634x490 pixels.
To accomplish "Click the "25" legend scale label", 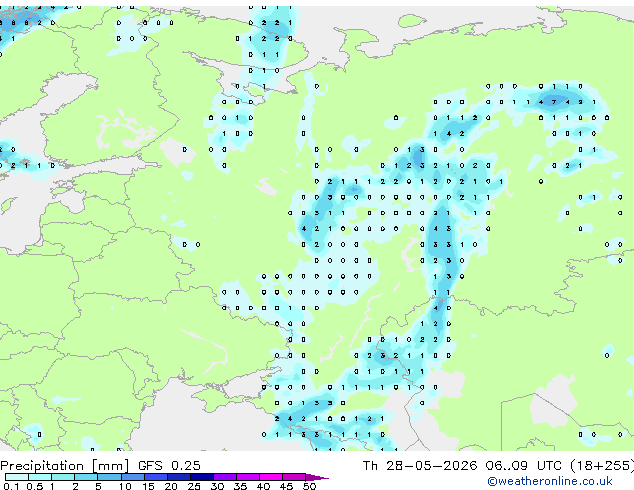I will coord(194,486).
